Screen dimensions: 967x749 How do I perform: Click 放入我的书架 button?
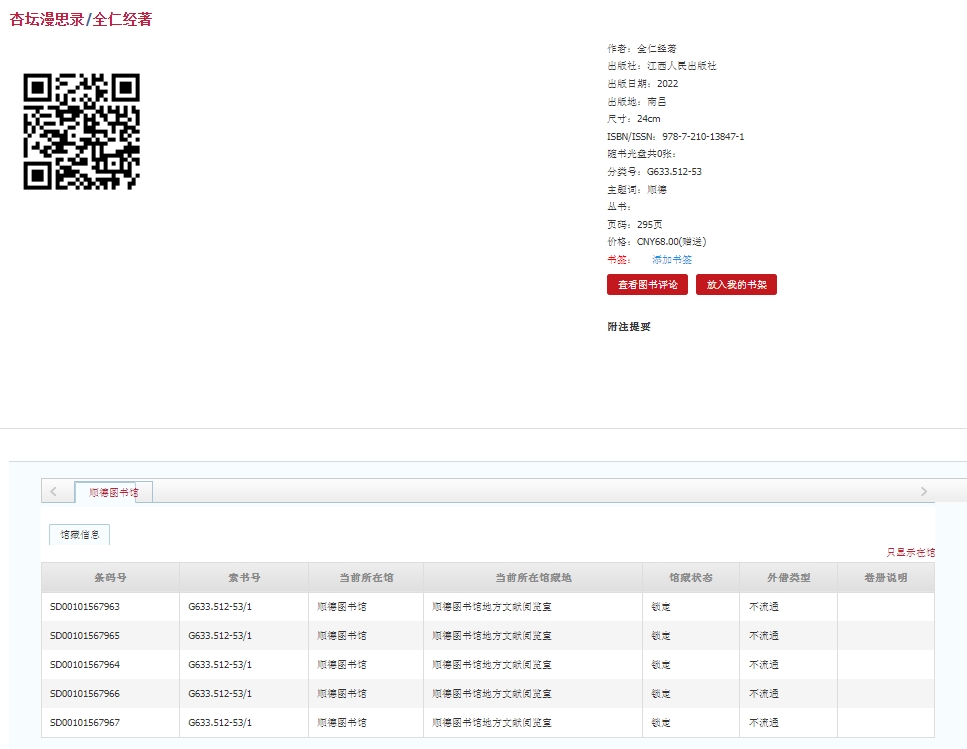(x=736, y=285)
